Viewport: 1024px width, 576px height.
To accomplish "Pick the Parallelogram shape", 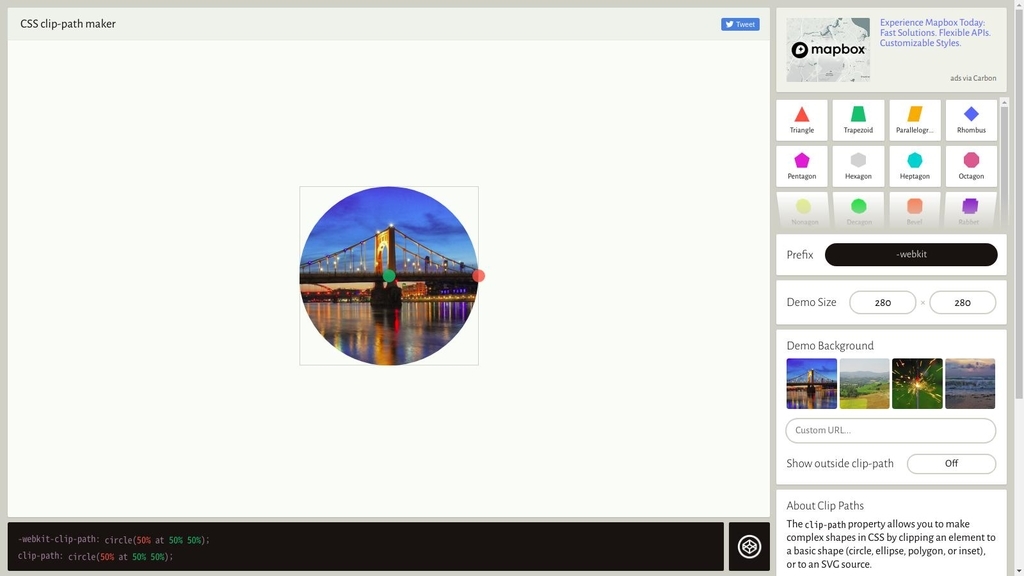I will 914,120.
